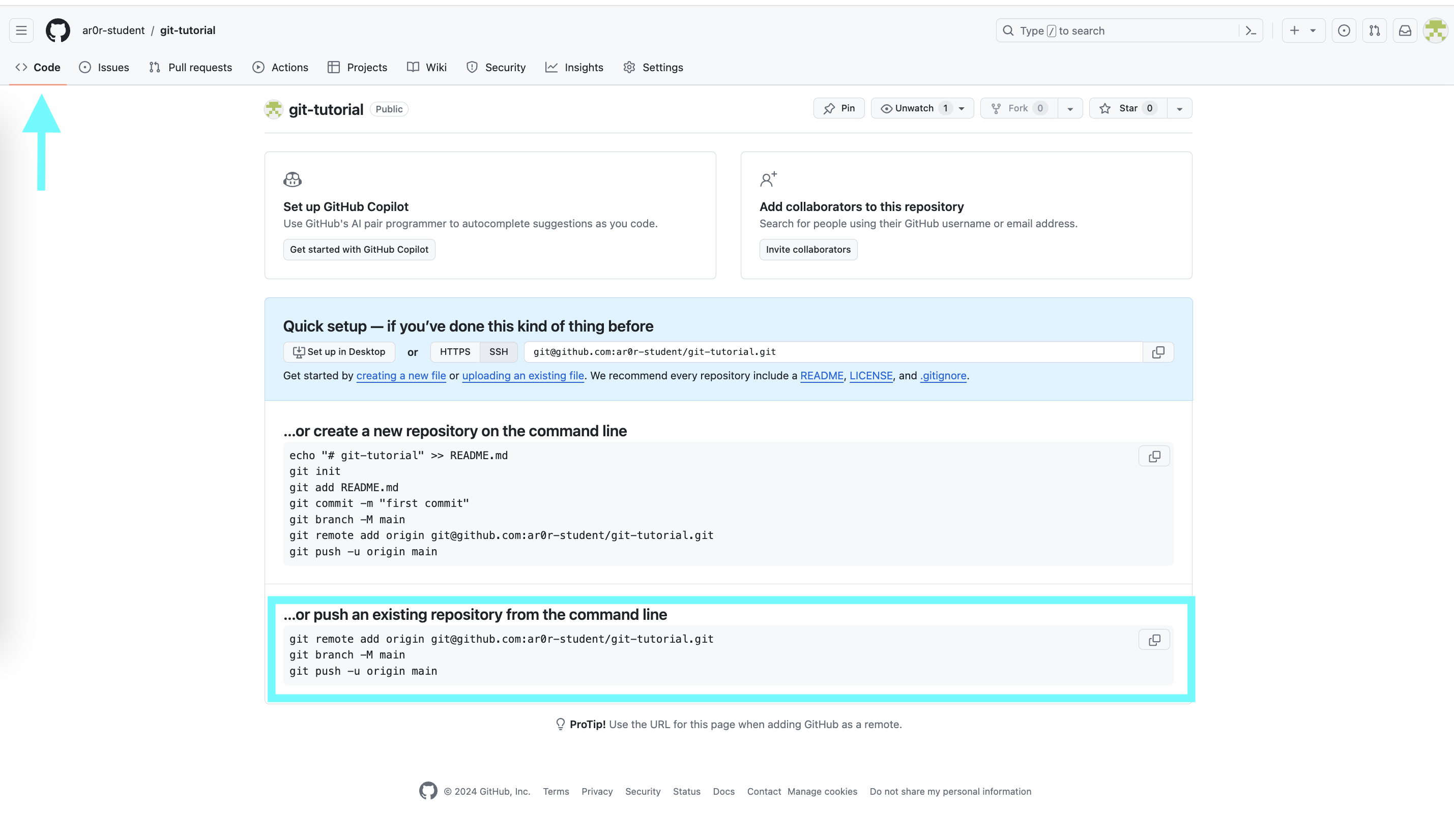The image size is (1454, 840).
Task: Switch to the Pull requests tab
Action: coord(190,68)
